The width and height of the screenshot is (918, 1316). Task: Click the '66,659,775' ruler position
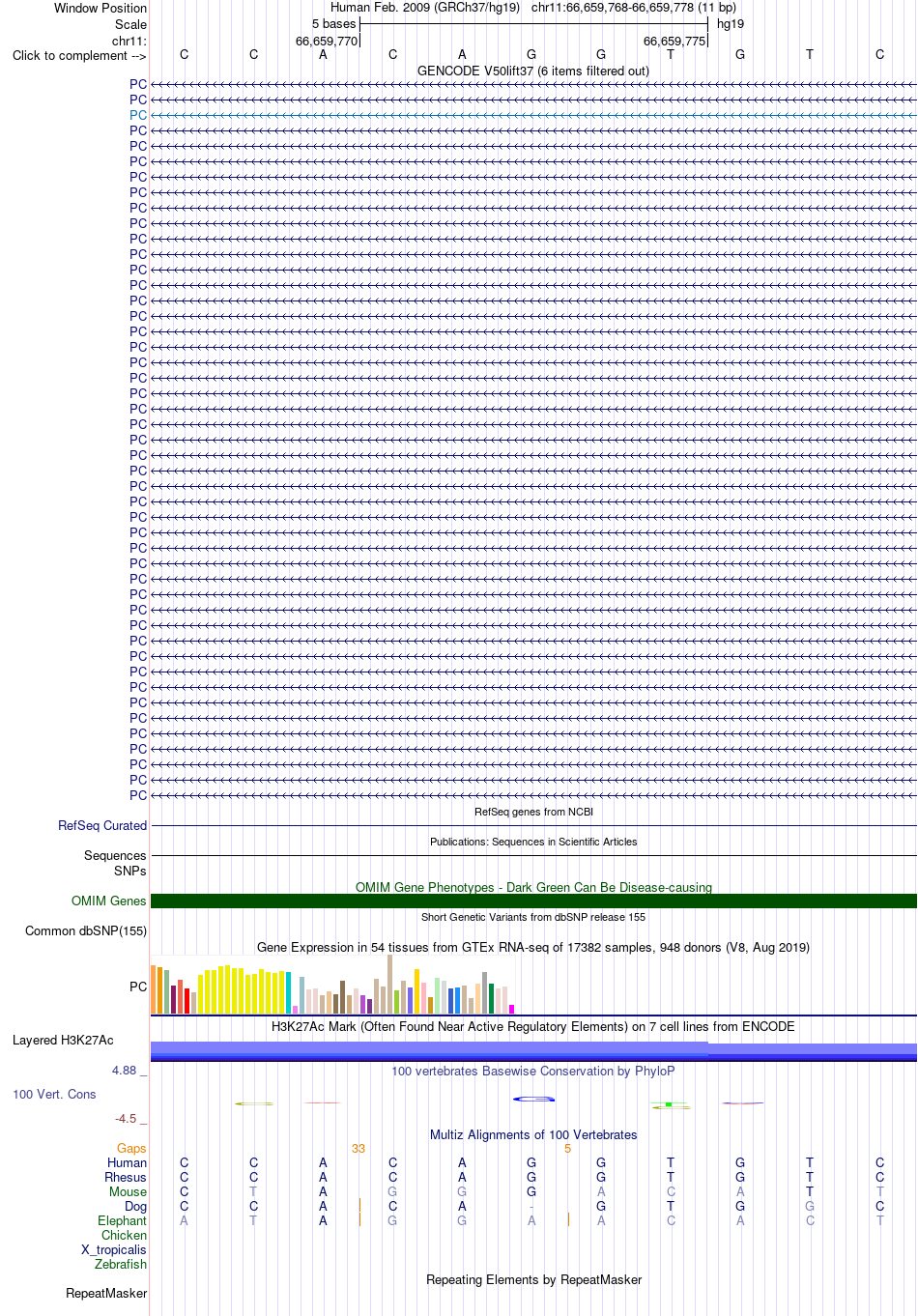tap(674, 41)
